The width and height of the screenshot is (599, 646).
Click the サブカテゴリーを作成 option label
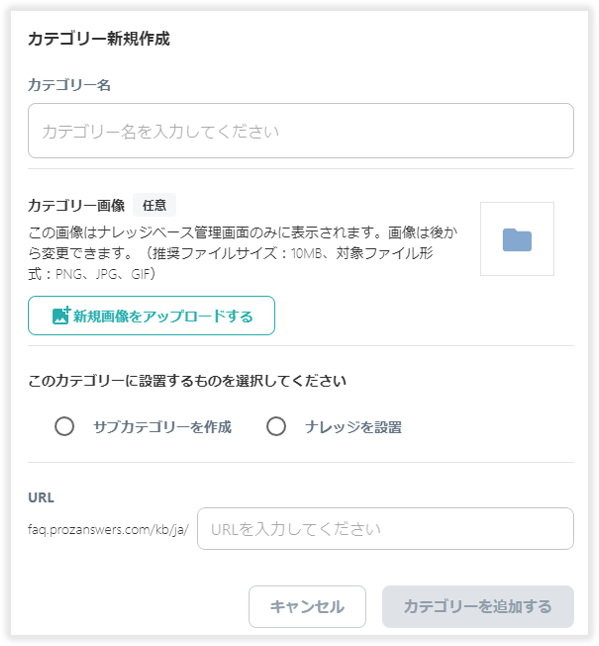click(x=163, y=427)
